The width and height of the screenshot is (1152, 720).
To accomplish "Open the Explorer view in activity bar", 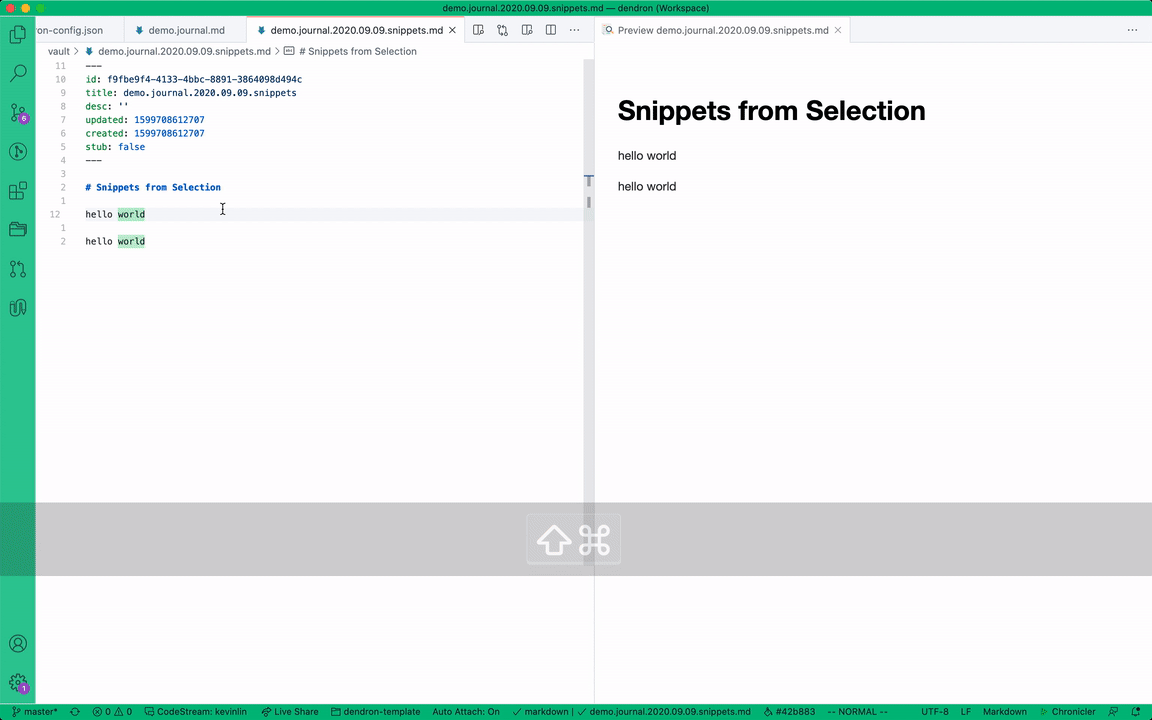I will point(17,35).
